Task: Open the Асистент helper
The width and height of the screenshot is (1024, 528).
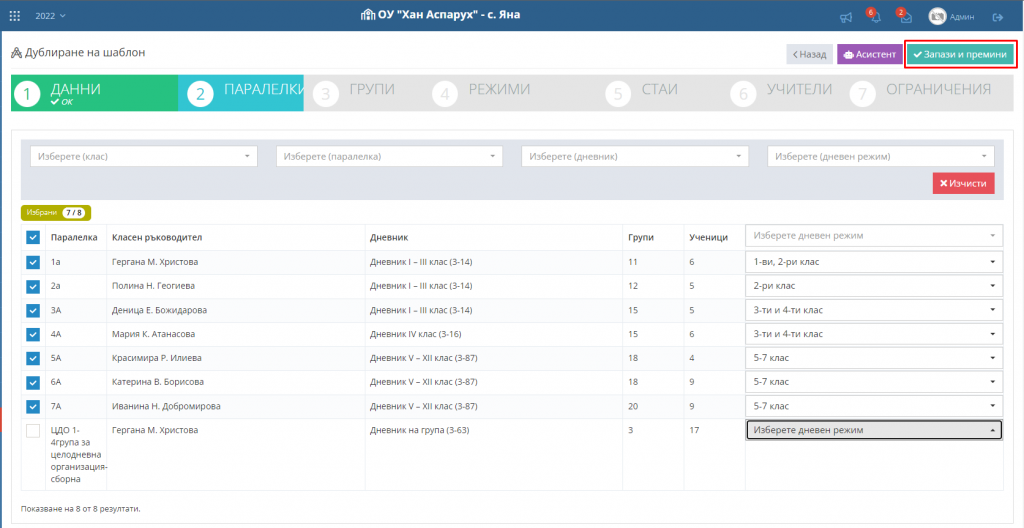Action: [x=869, y=55]
